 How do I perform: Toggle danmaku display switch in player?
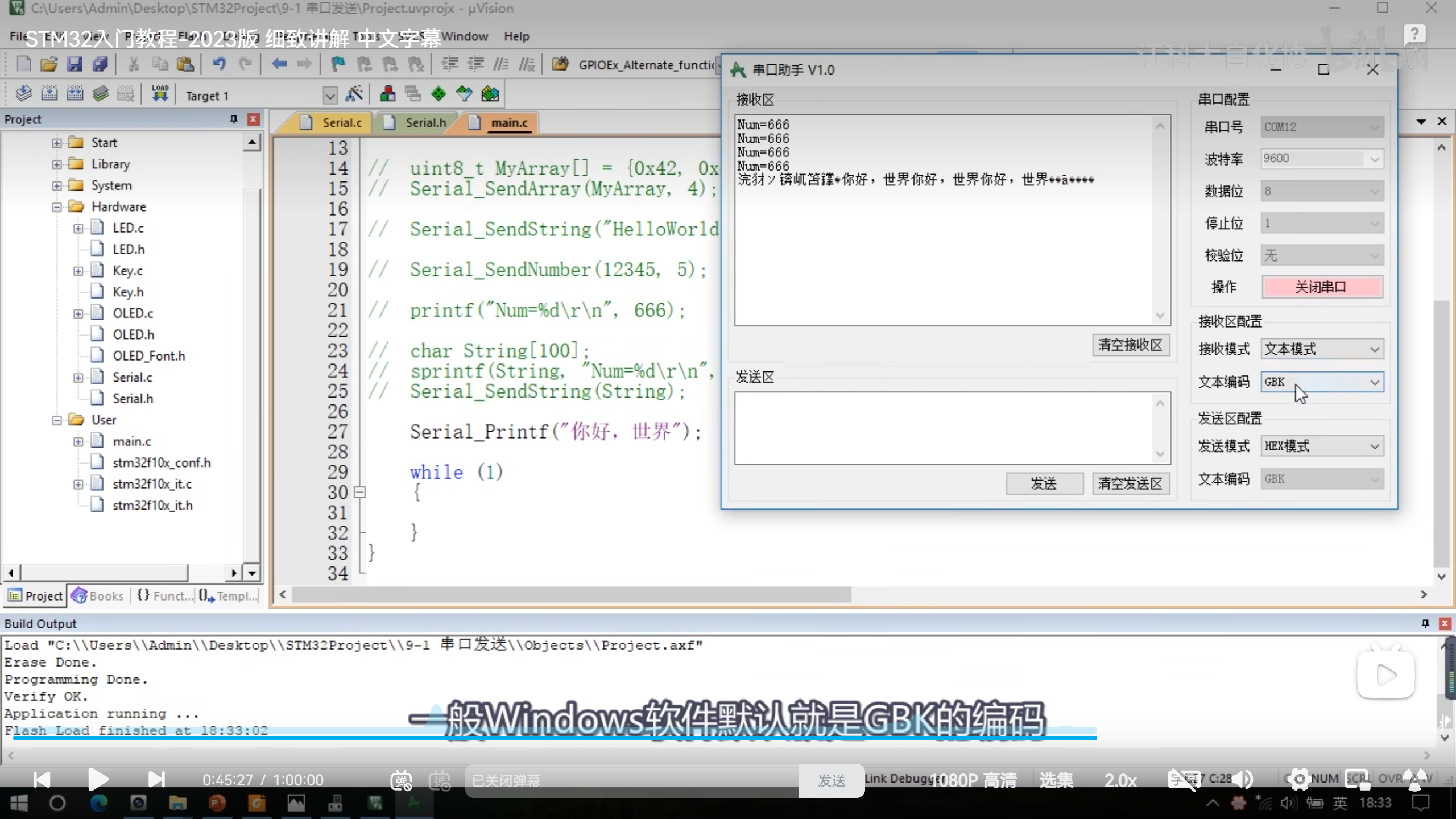pyautogui.click(x=401, y=780)
